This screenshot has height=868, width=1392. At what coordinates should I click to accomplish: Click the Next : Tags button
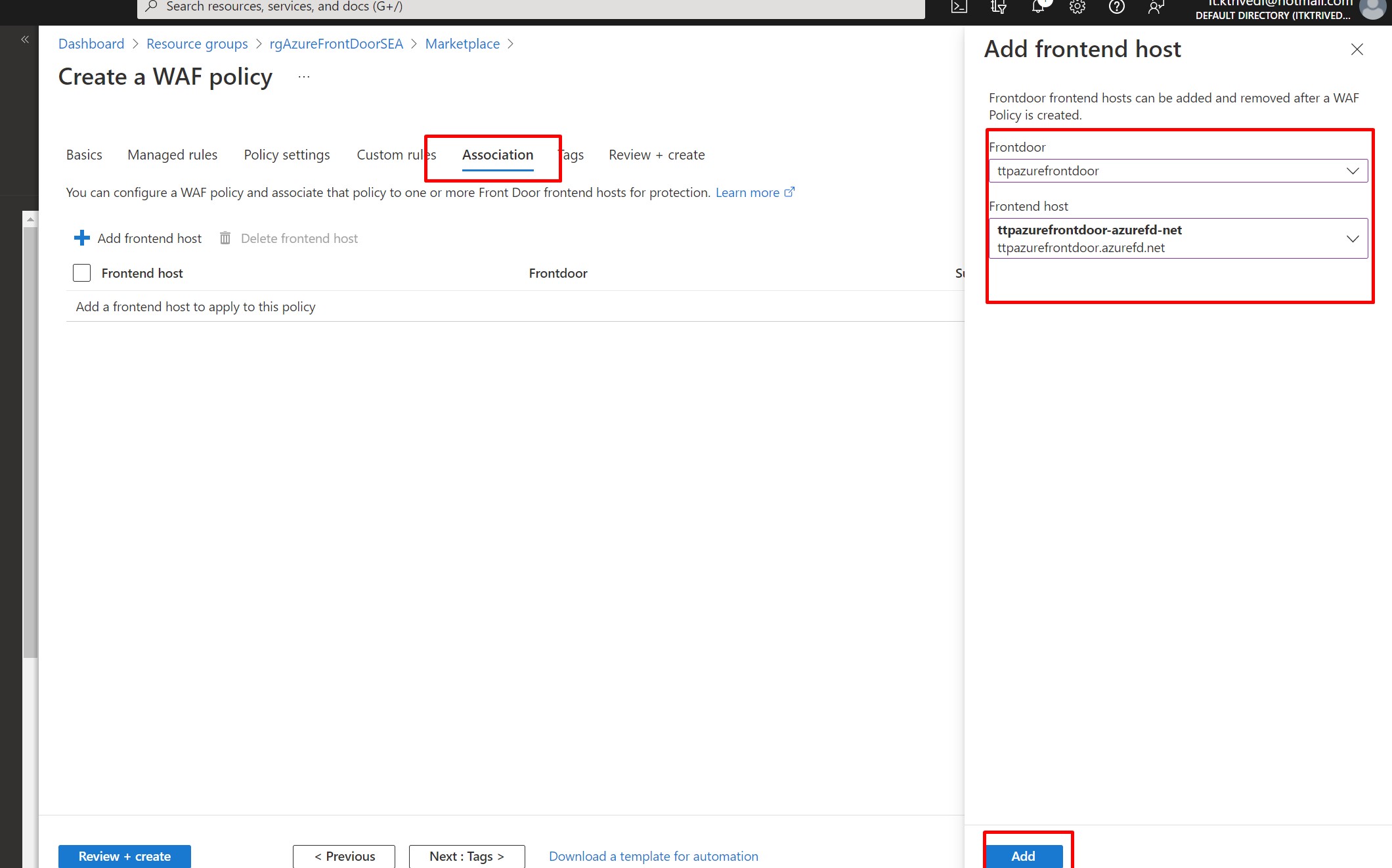[467, 856]
